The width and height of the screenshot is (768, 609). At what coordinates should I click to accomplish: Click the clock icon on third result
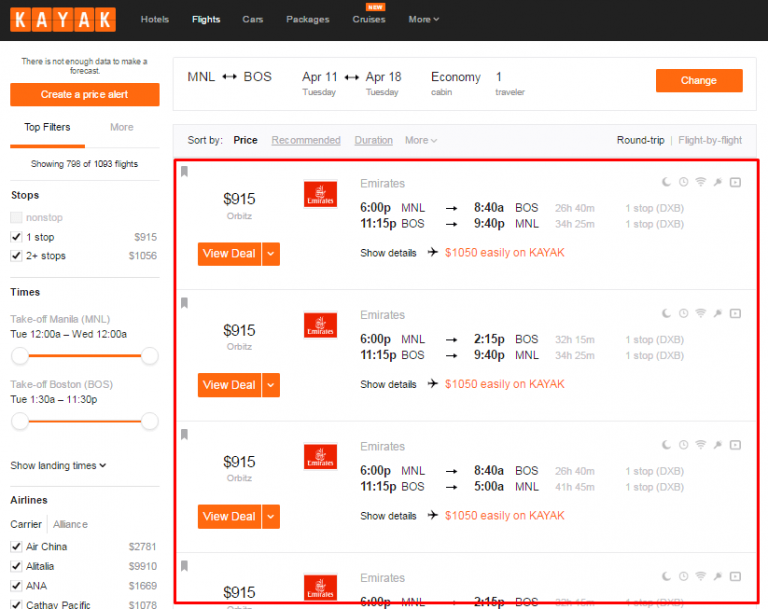[x=683, y=445]
